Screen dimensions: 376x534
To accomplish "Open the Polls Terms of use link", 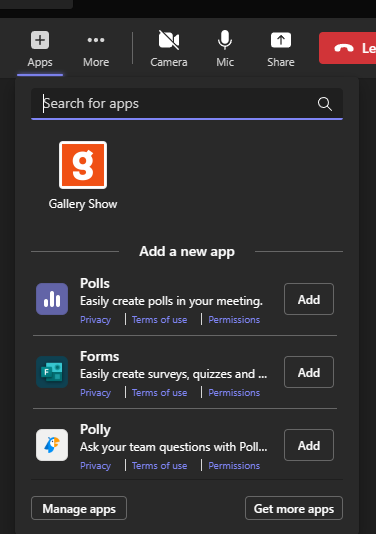I will click(159, 320).
